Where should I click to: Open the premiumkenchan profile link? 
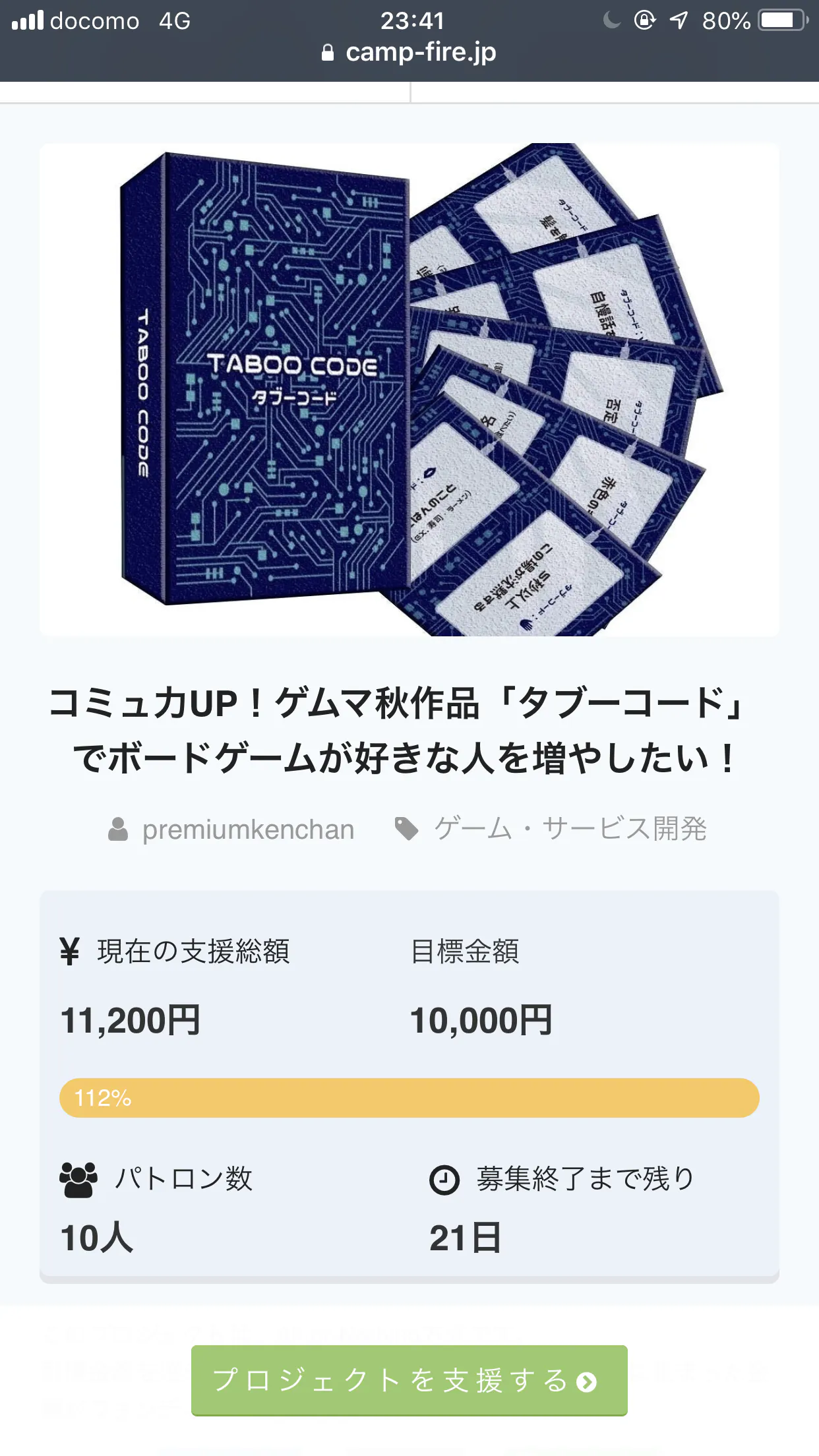pyautogui.click(x=248, y=830)
